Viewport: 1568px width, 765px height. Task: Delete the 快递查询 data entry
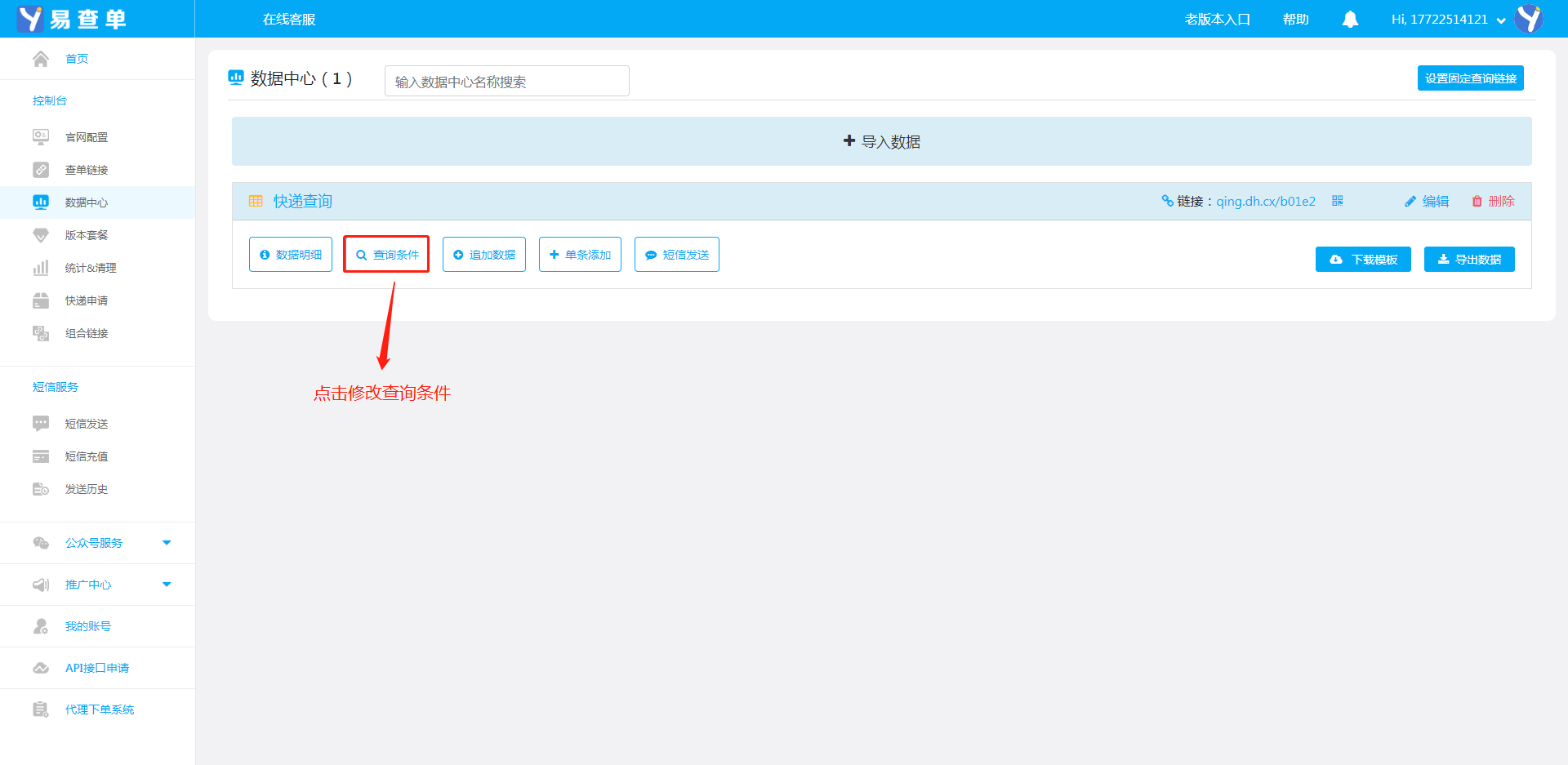[x=1493, y=202]
